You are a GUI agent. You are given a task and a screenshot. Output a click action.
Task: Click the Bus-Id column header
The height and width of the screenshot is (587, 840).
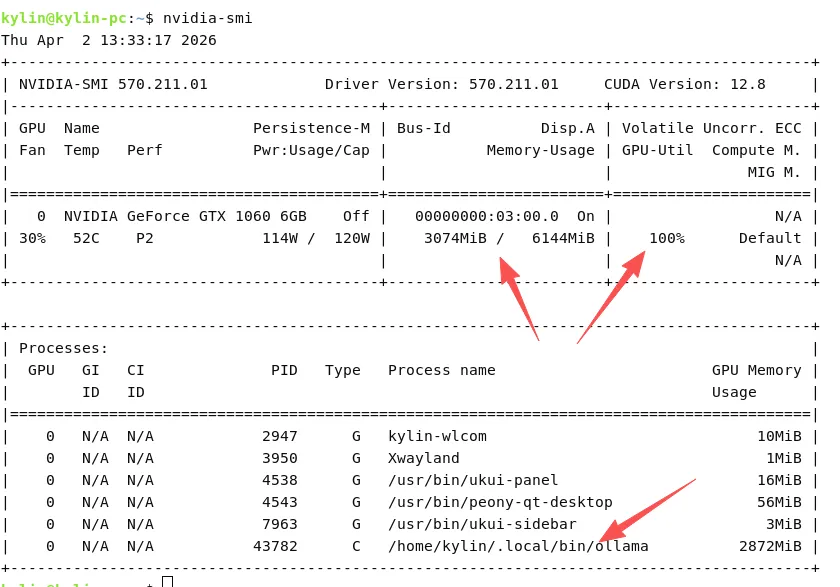[x=424, y=128]
